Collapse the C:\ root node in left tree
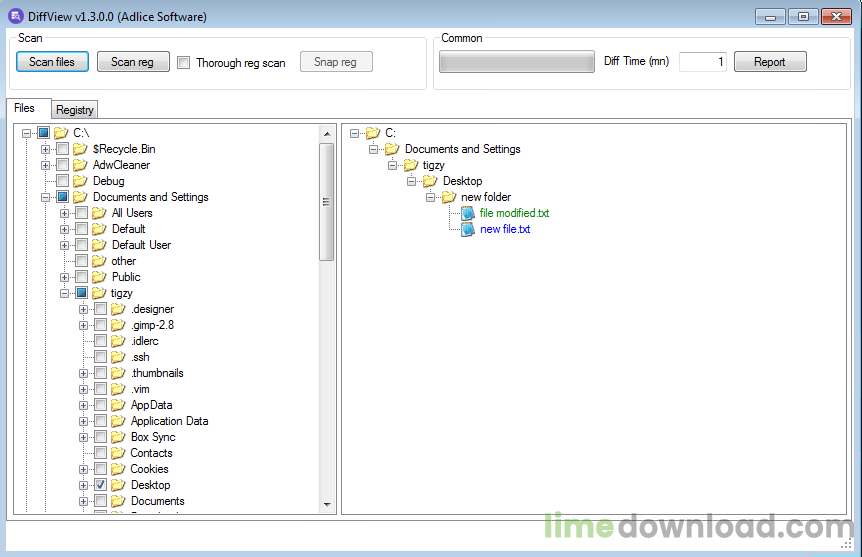 [26, 133]
